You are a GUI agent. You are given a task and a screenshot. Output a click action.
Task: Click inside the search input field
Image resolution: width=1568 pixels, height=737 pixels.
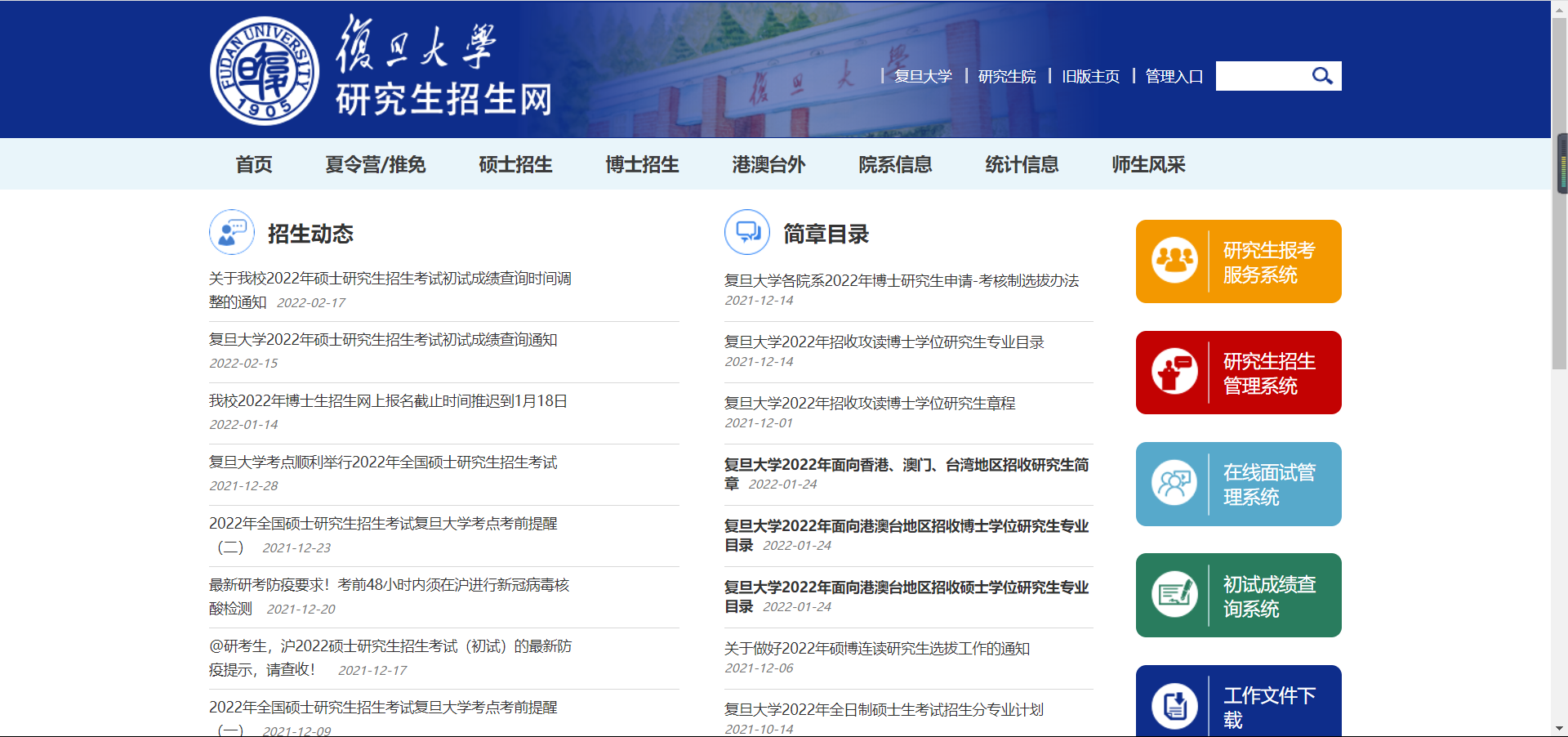tap(1262, 75)
